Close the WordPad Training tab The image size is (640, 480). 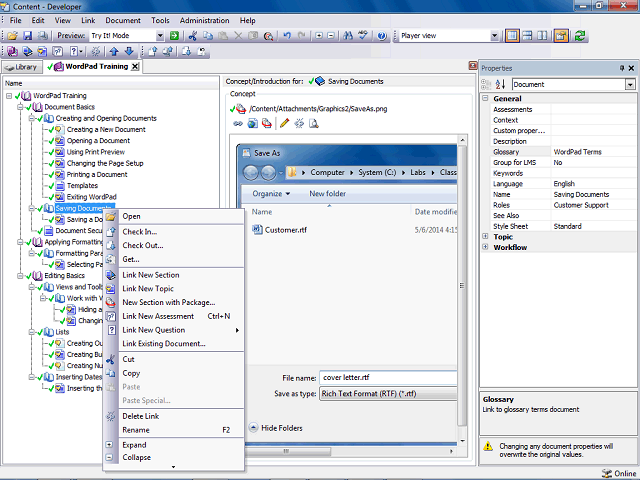[135, 67]
